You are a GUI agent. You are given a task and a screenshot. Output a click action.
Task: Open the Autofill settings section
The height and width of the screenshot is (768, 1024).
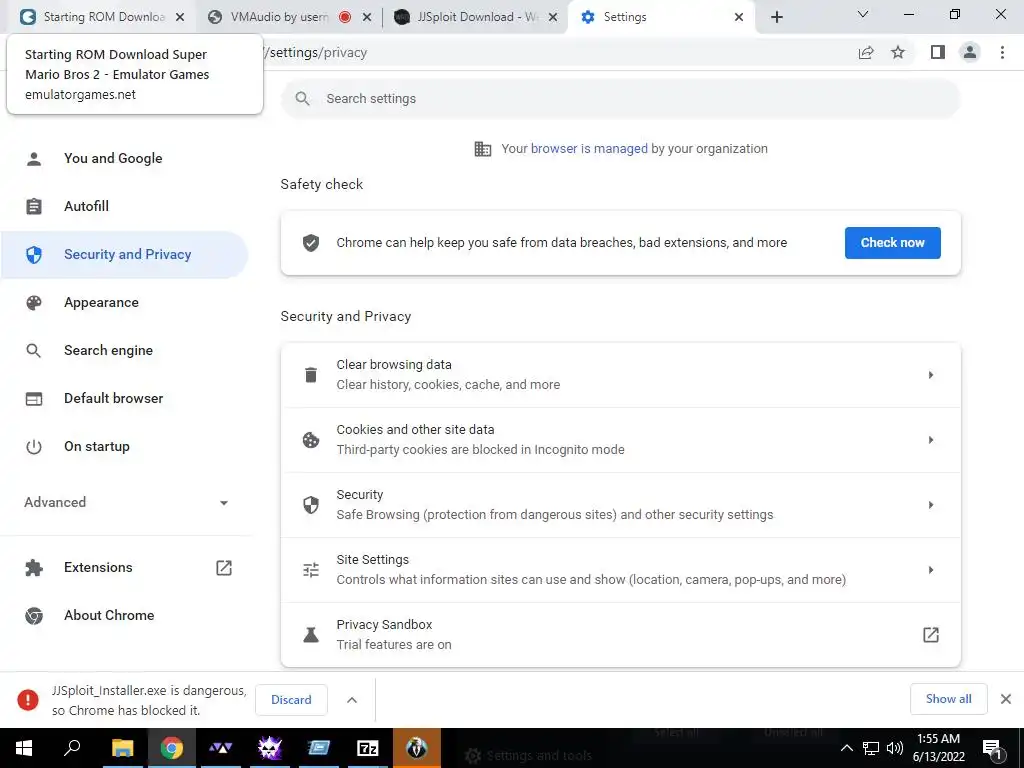(x=86, y=206)
